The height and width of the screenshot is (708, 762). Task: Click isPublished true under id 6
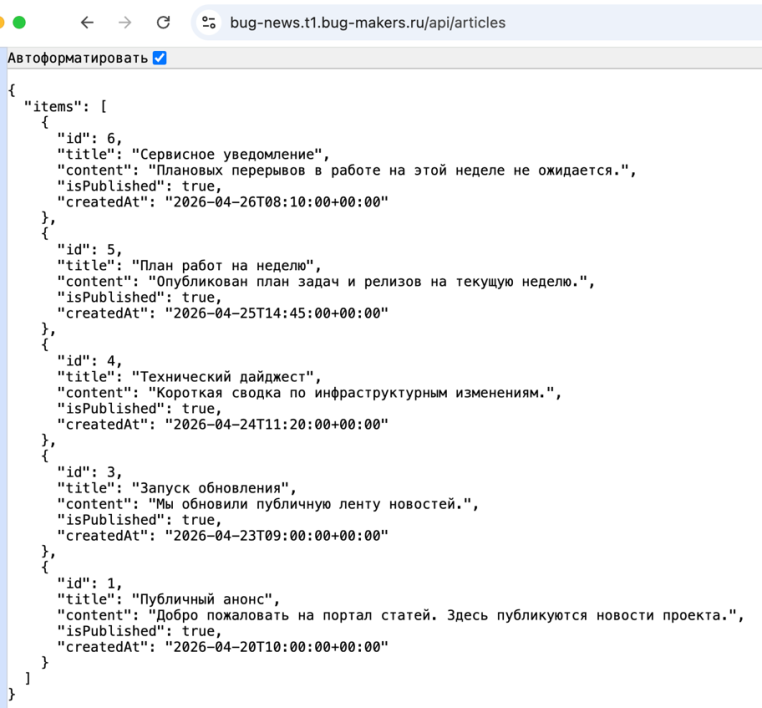coord(139,187)
